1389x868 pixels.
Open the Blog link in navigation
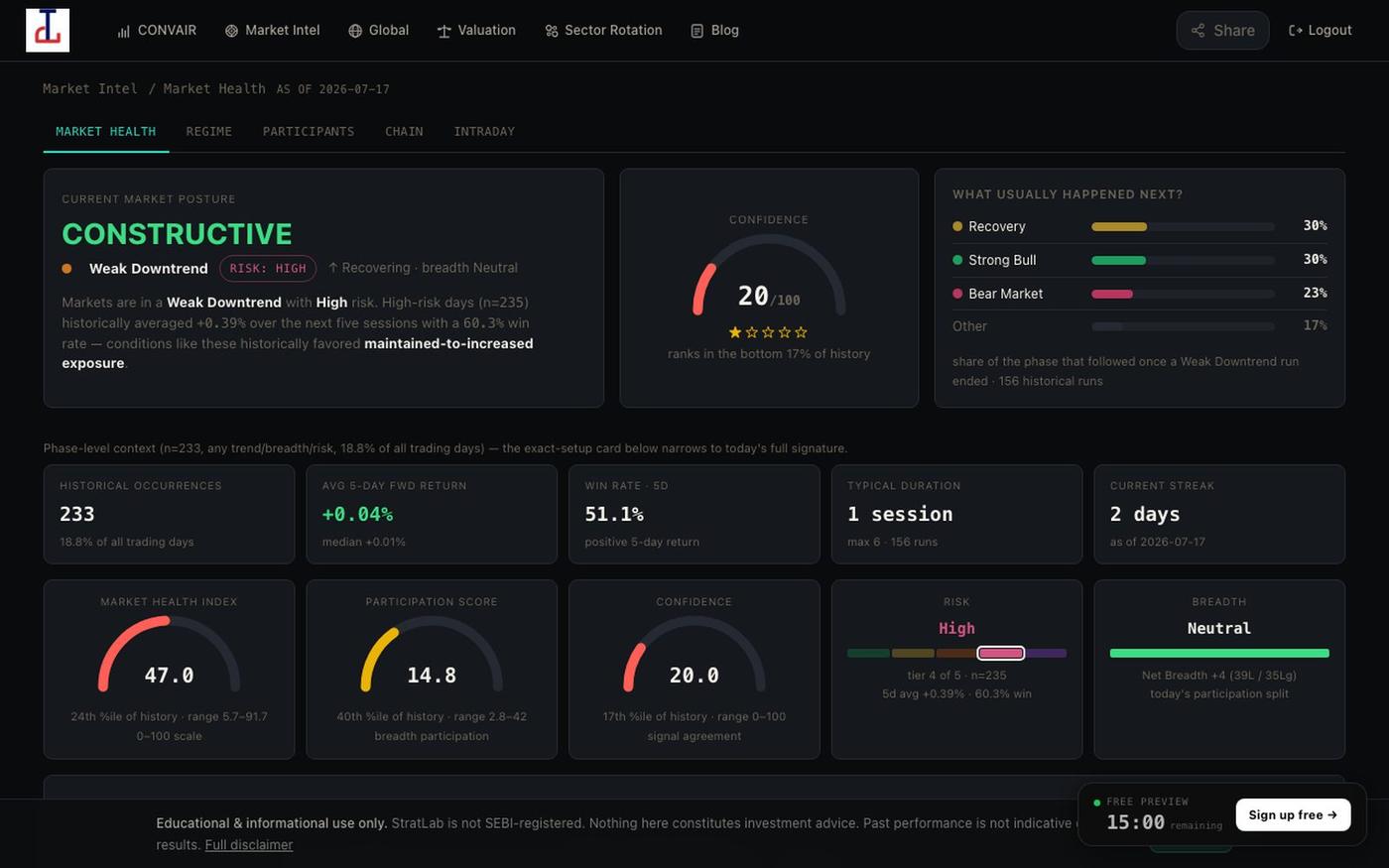pos(714,31)
